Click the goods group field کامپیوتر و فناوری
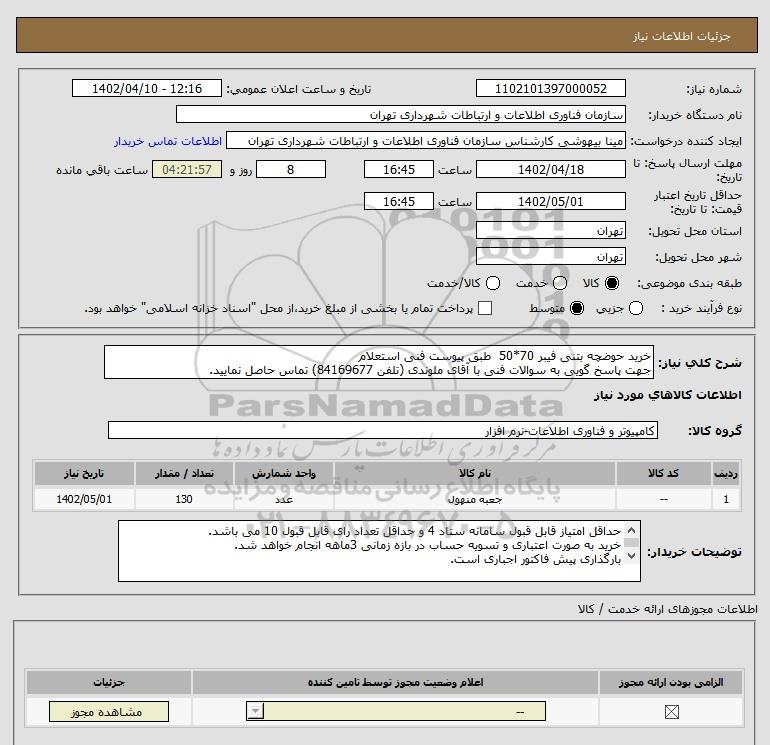The width and height of the screenshot is (770, 745). click(383, 430)
